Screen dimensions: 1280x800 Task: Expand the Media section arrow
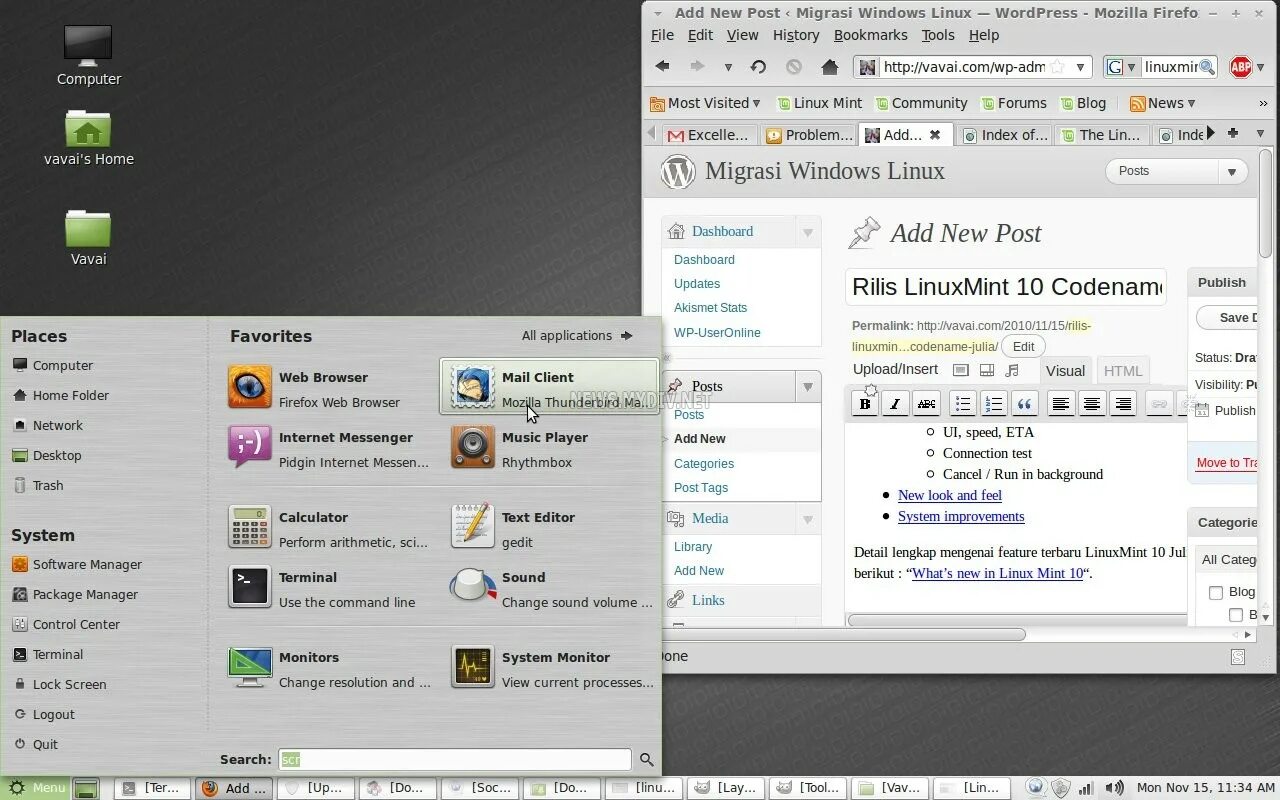(x=807, y=519)
